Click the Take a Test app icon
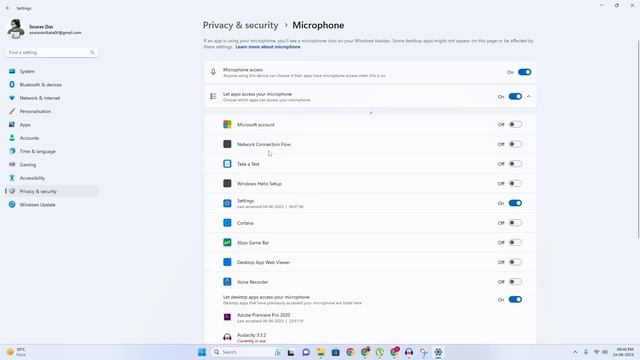Viewport: 640px width, 360px height. point(227,164)
